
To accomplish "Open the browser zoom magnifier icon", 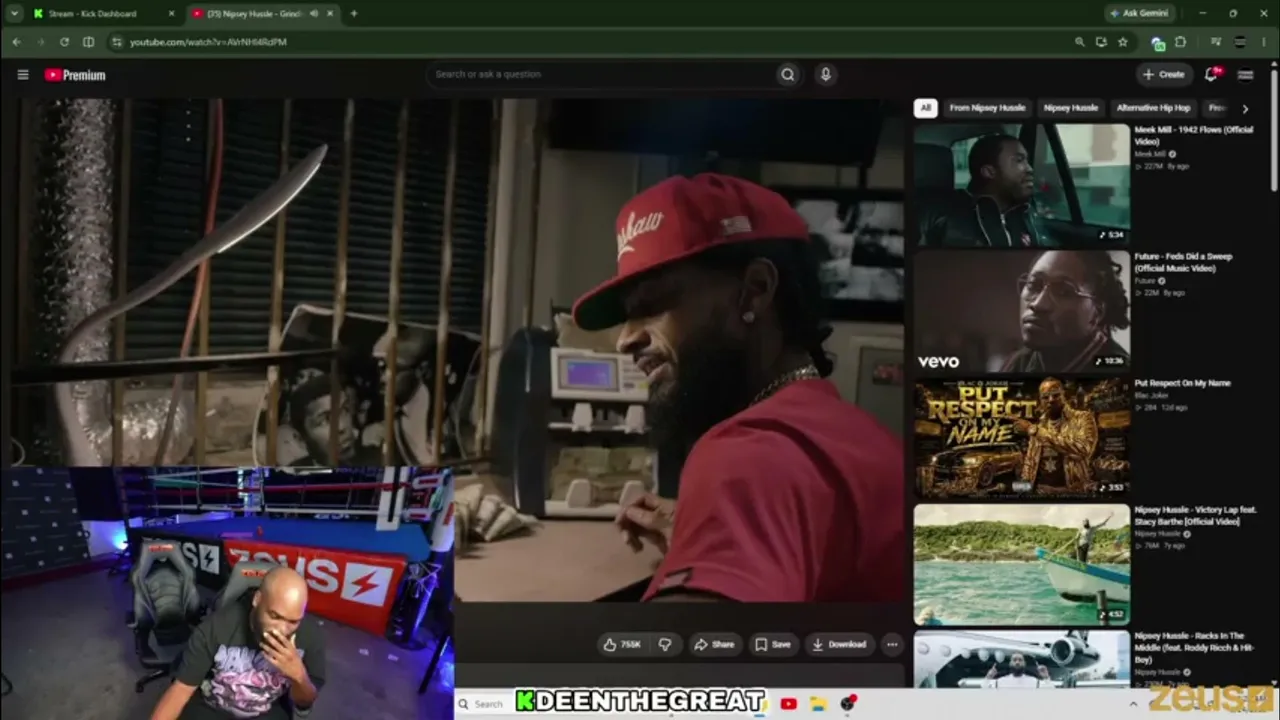I will 1079,42.
